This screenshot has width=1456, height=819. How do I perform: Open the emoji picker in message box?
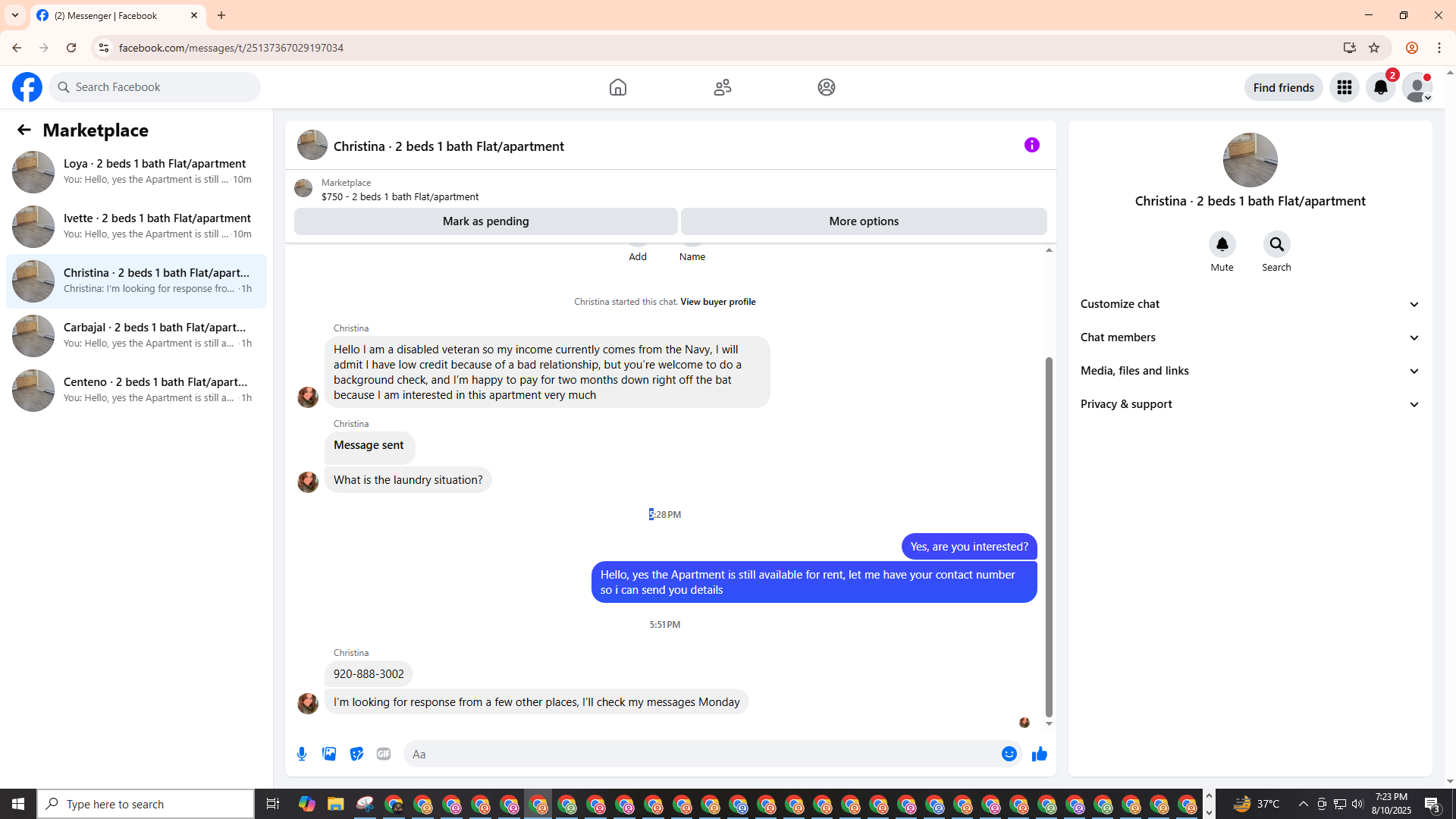point(1009,754)
